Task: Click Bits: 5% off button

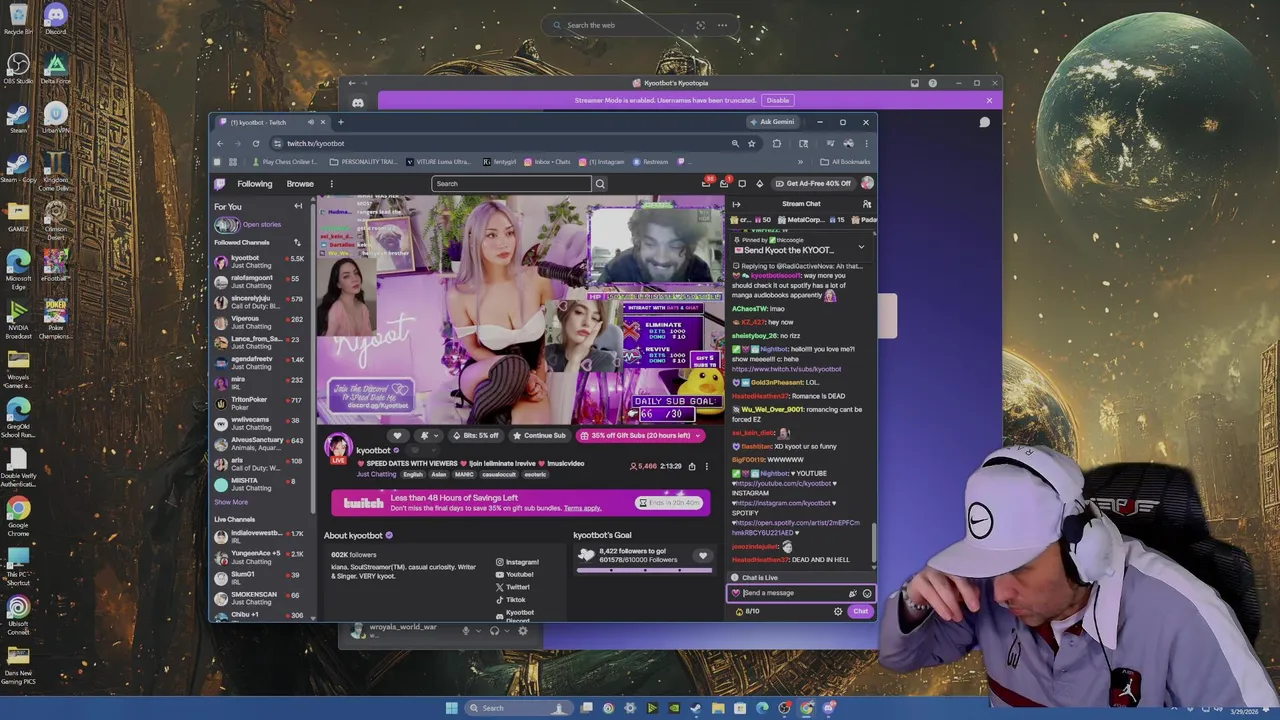Action: point(475,435)
